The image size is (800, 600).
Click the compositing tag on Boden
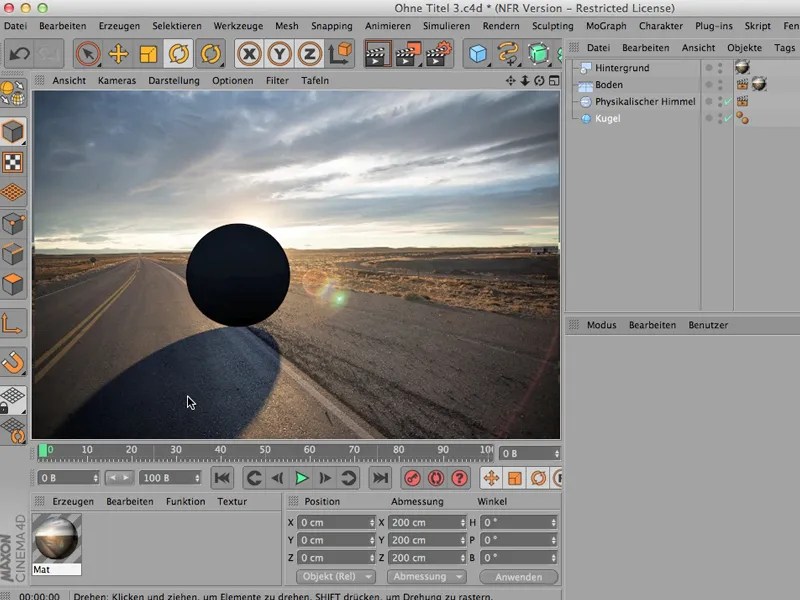tap(743, 85)
